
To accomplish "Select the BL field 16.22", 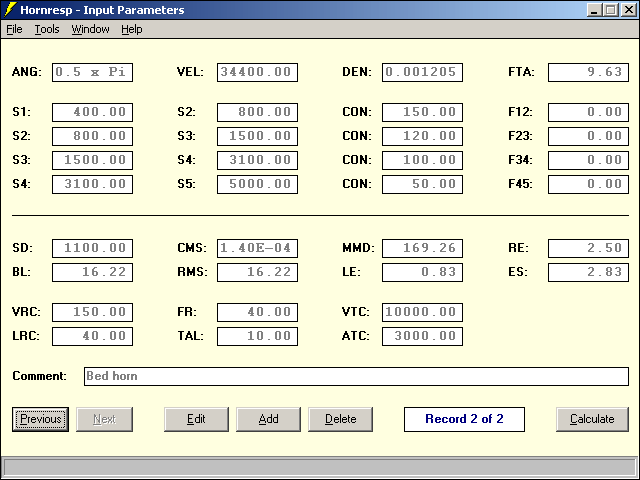I will coord(92,272).
